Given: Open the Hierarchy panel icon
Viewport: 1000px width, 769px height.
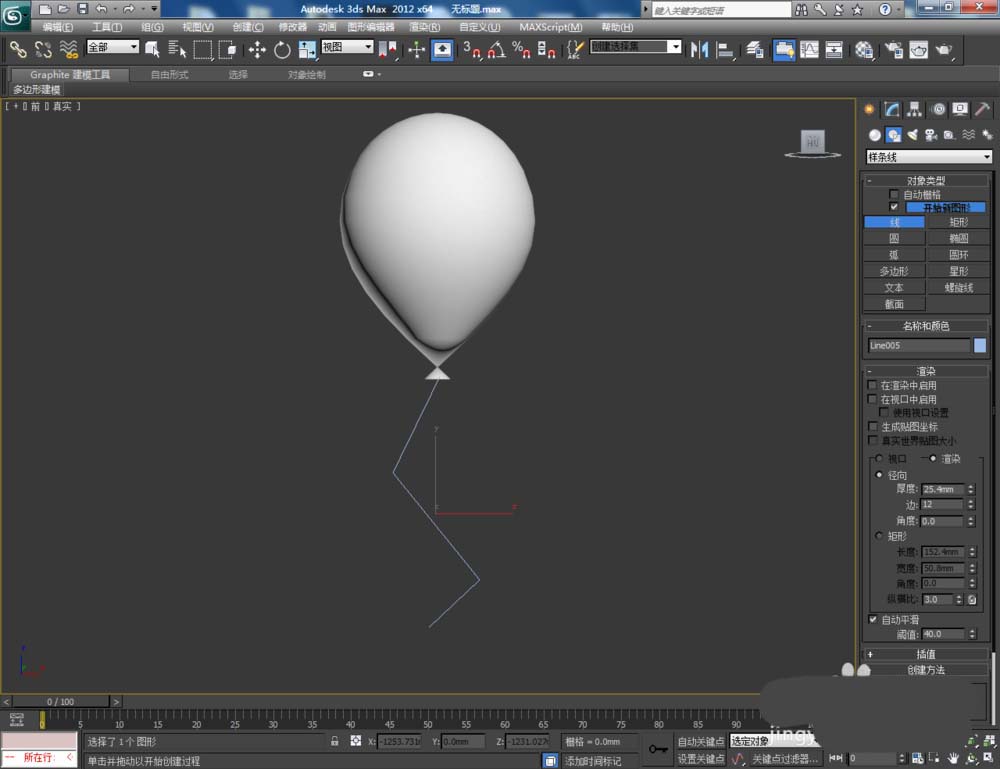Looking at the screenshot, I should point(914,109).
